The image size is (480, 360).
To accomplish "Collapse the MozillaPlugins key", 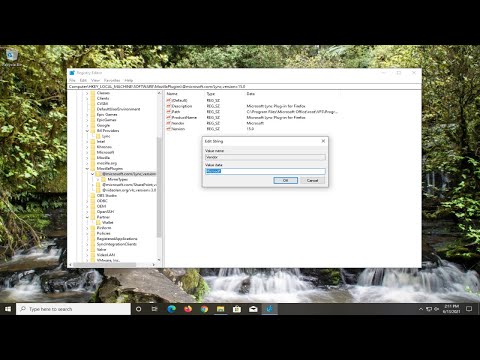I will tap(87, 169).
